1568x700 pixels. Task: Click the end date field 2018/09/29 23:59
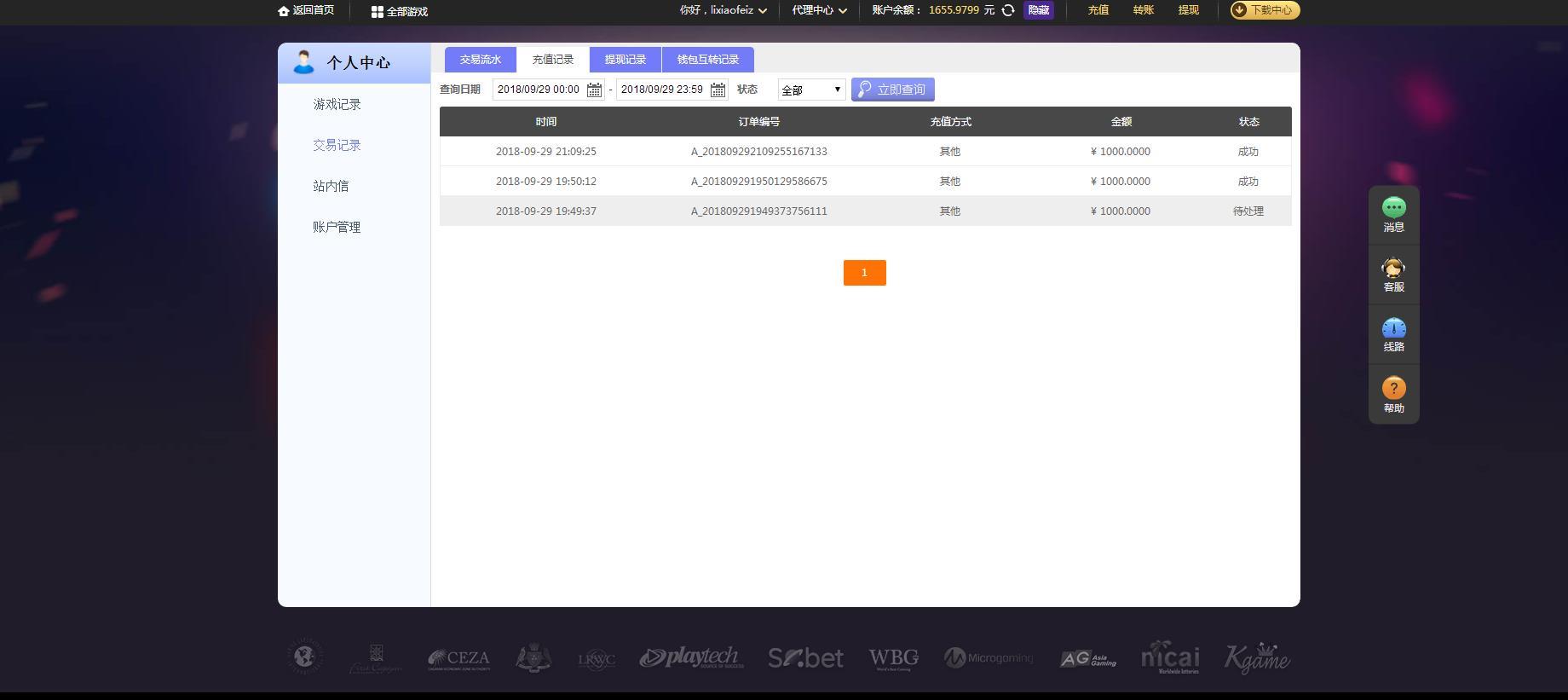tap(672, 90)
